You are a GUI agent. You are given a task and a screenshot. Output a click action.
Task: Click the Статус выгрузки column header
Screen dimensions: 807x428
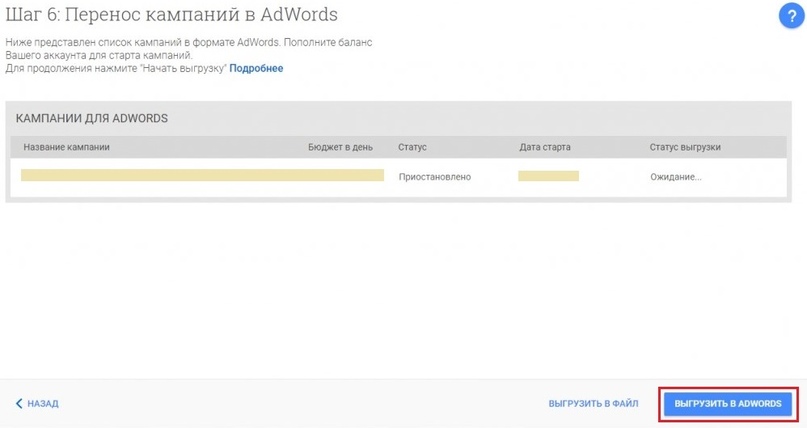pos(685,147)
